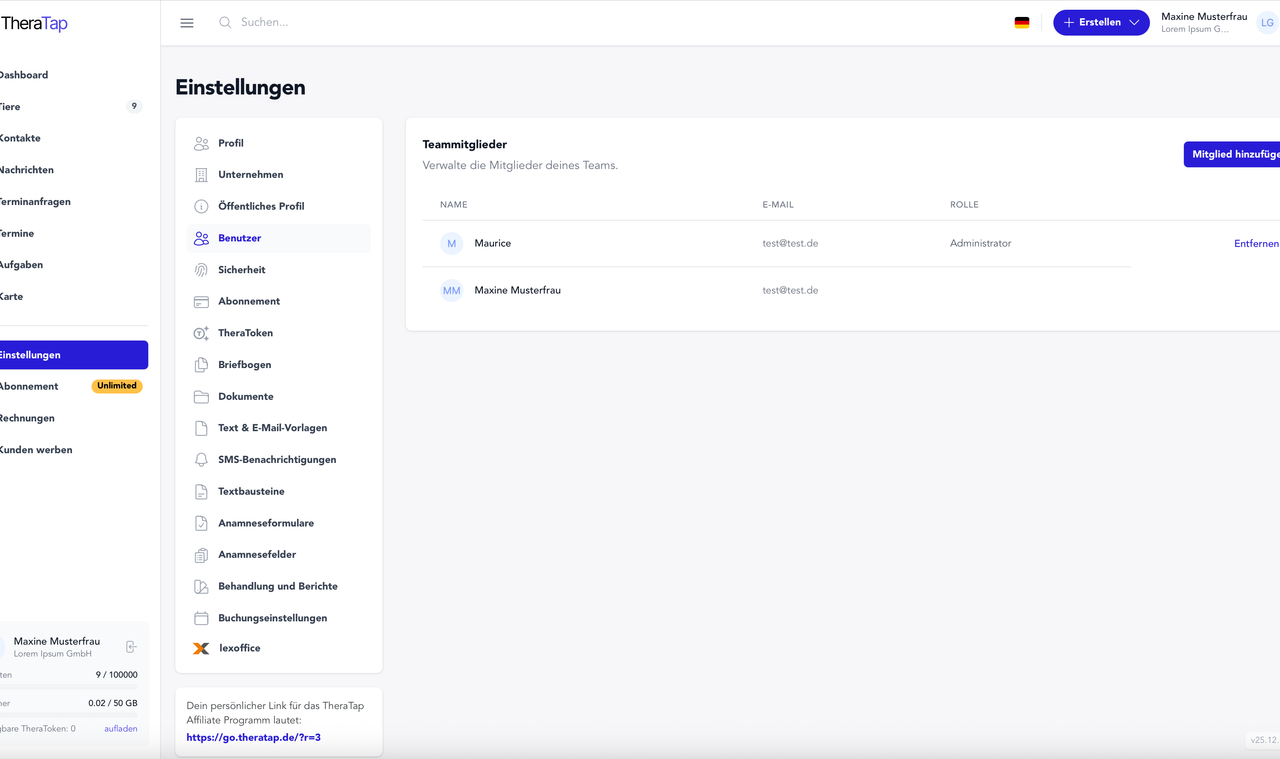Open the go.theratap.de affiliate link

(253, 737)
